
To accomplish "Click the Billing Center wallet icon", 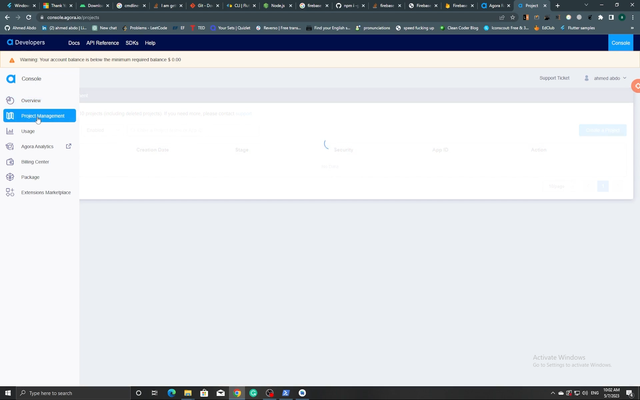I will point(10,162).
